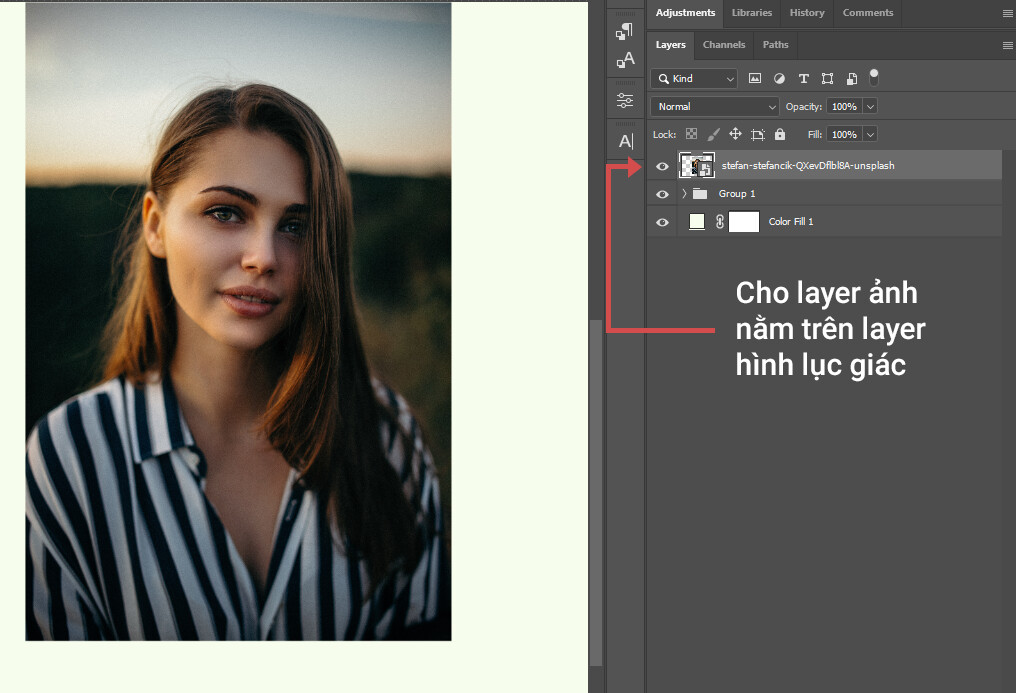Click the lock position icon
The width and height of the screenshot is (1016, 693).
pos(736,134)
